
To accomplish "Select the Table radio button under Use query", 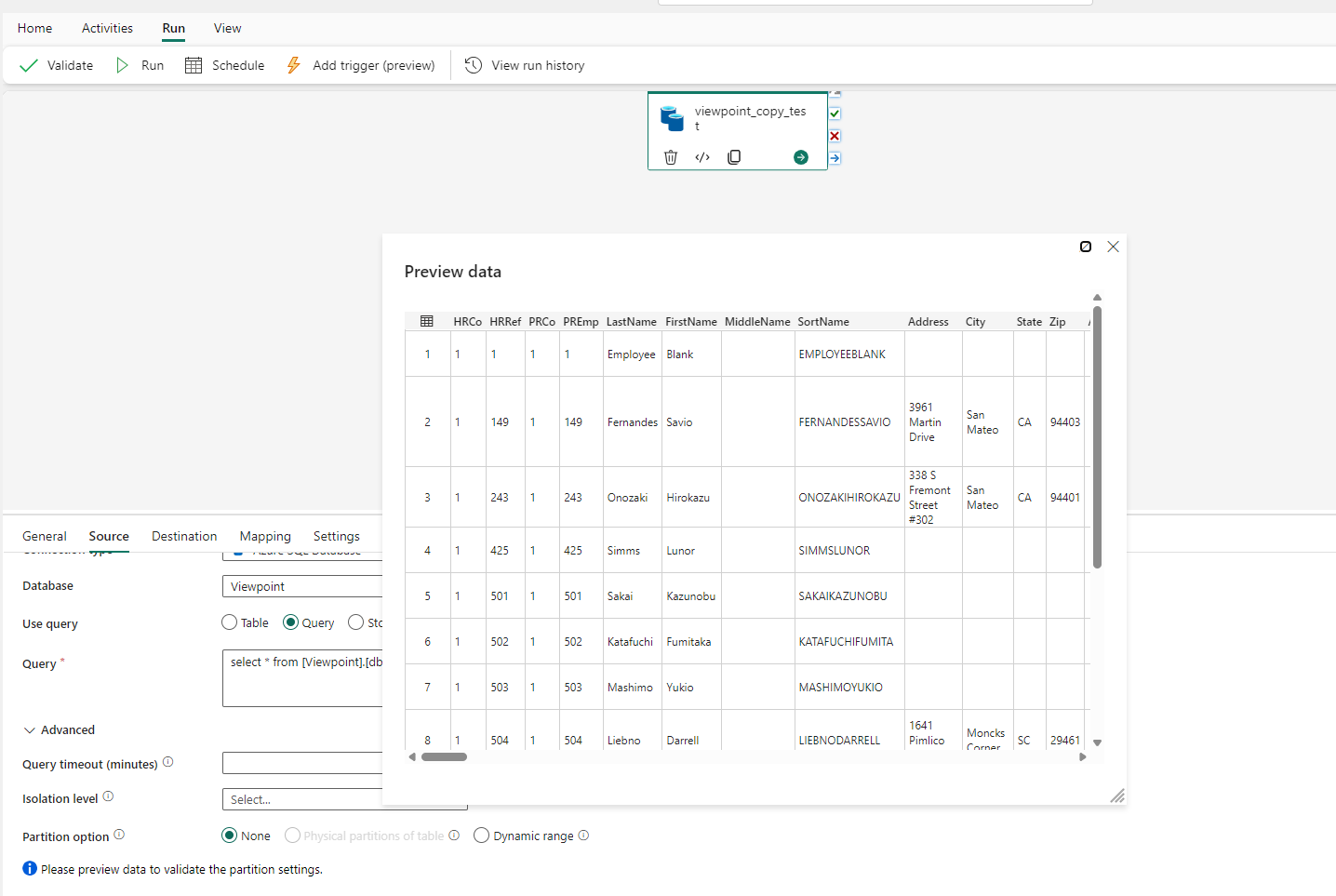I will (229, 622).
